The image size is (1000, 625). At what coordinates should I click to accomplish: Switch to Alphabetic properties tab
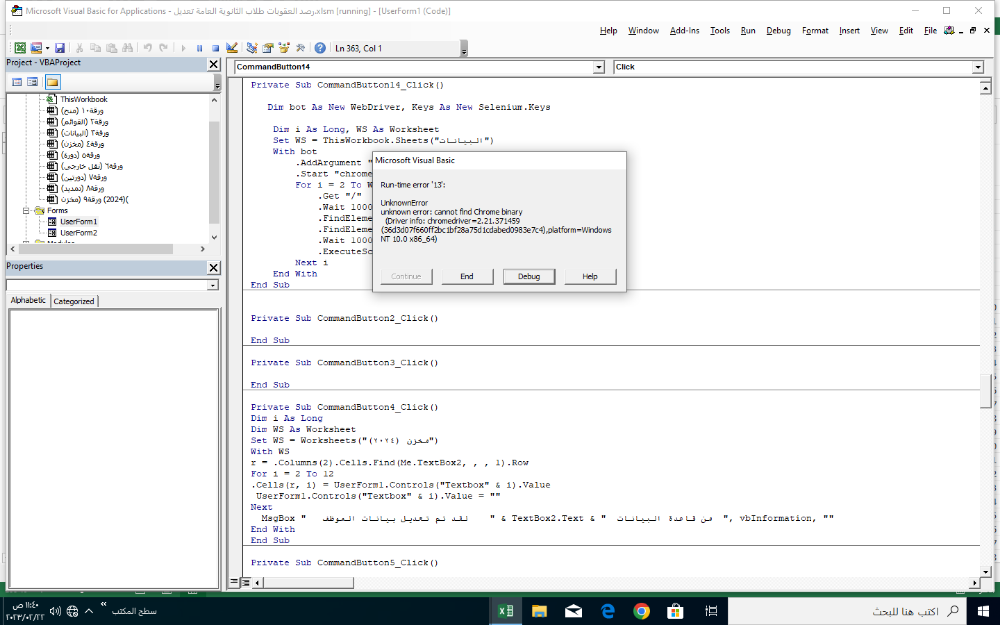point(28,300)
